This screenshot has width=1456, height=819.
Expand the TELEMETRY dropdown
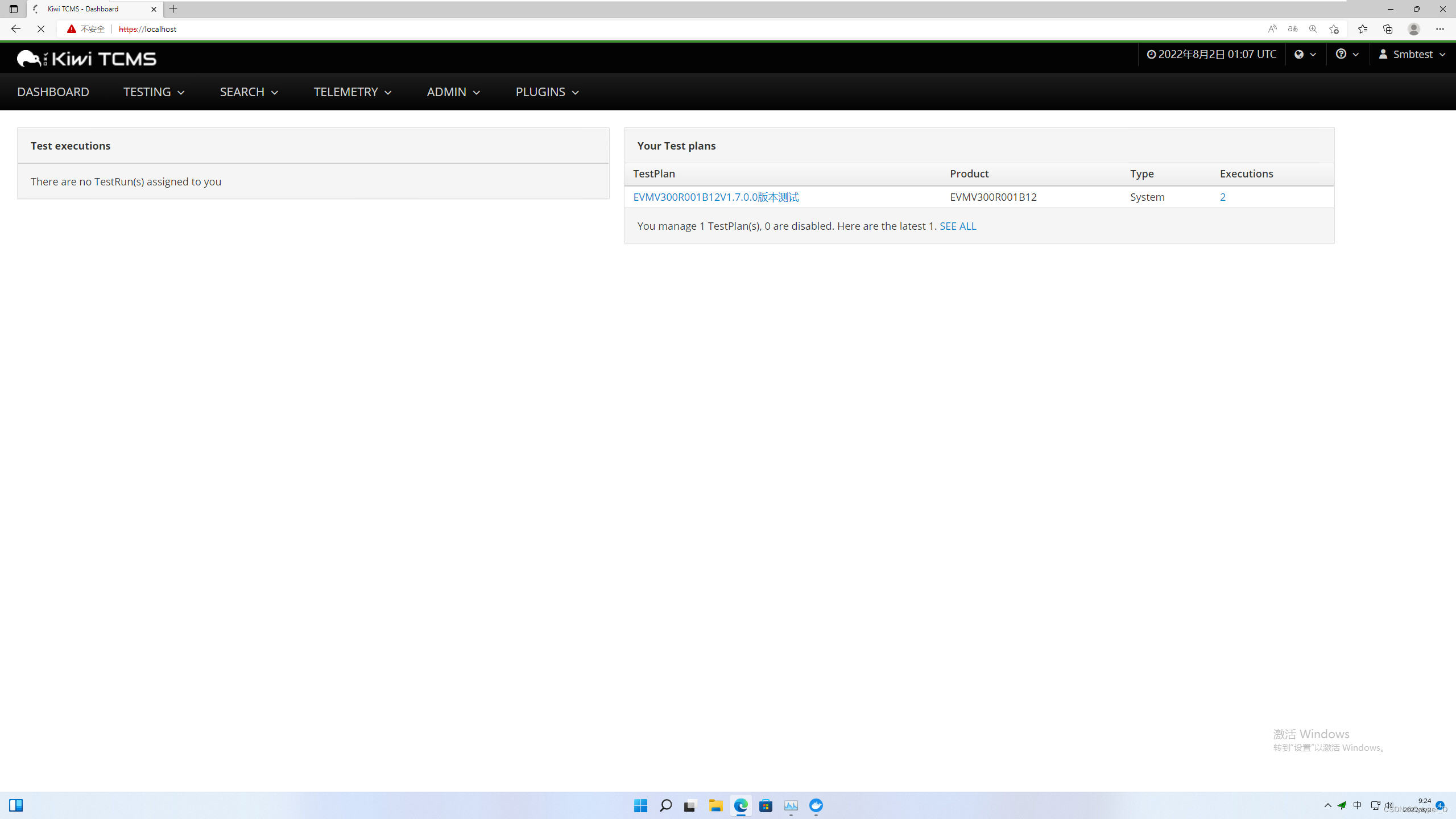352,92
